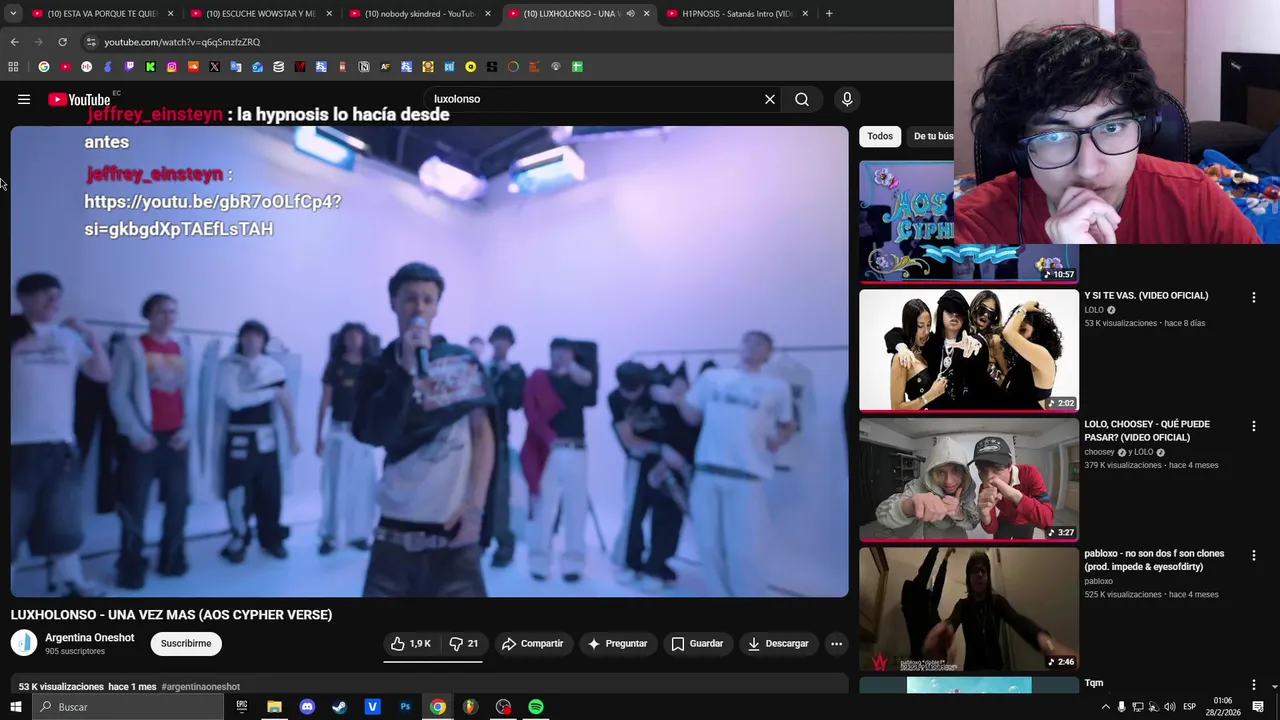Open the pabloxo video thumbnail
The width and height of the screenshot is (1280, 720).
pos(969,608)
